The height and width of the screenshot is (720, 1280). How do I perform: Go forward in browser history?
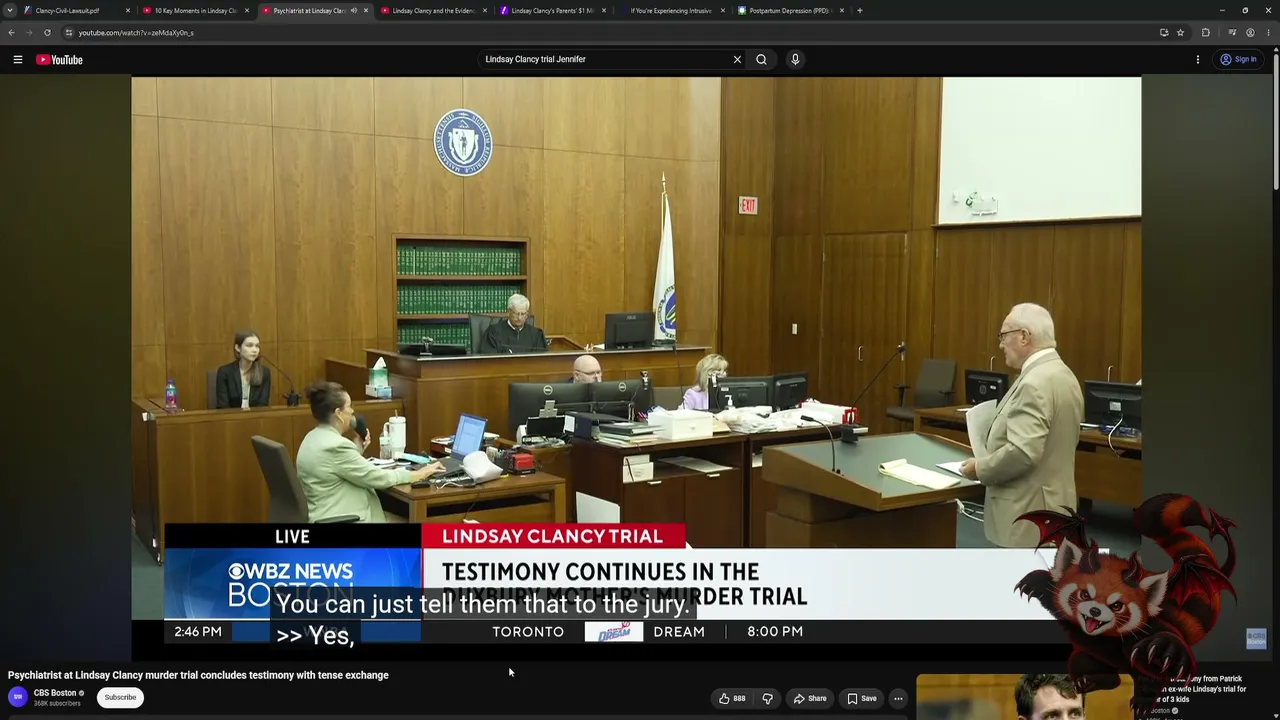pyautogui.click(x=29, y=33)
